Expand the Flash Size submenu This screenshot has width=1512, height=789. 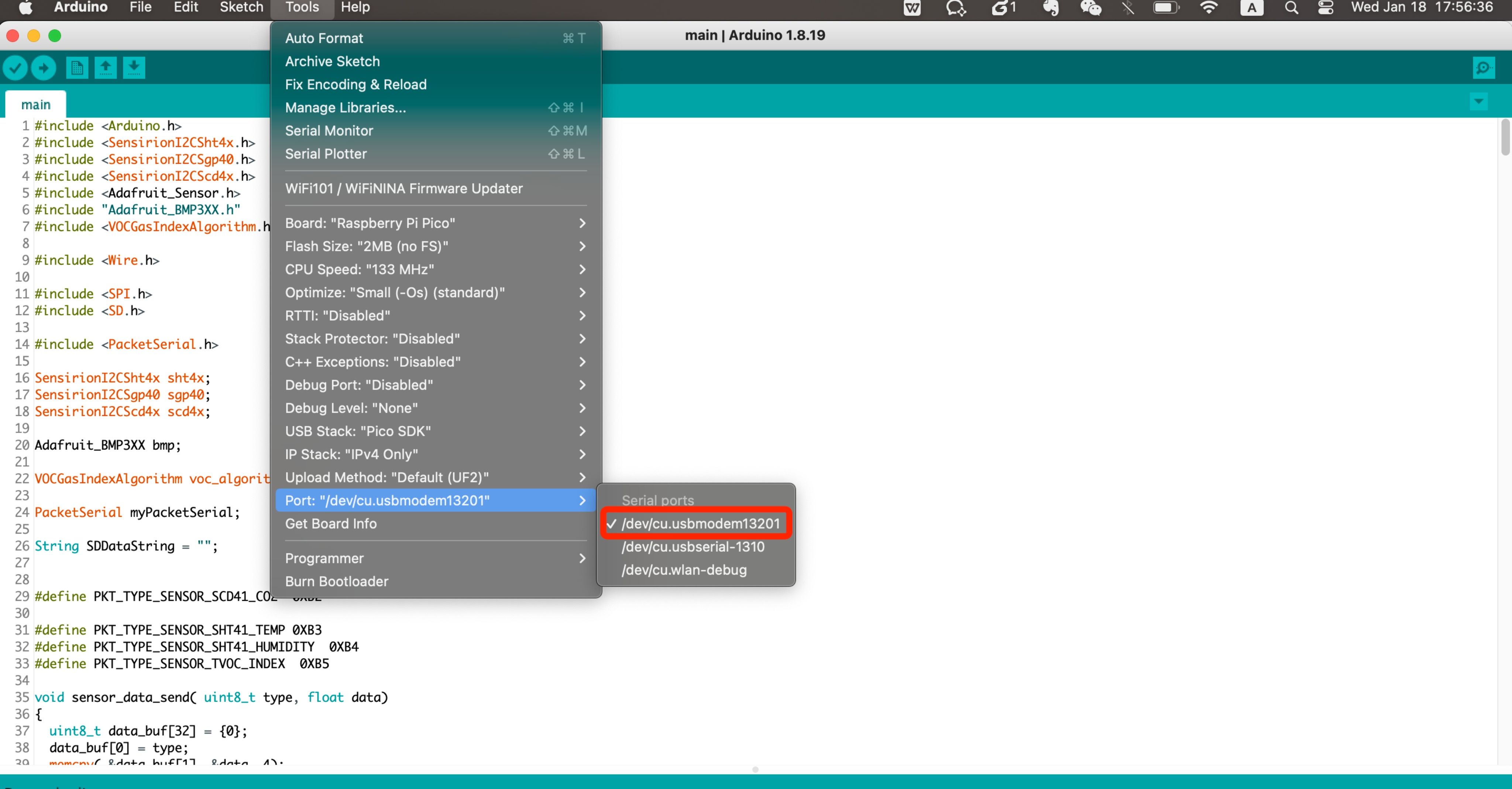click(436, 247)
